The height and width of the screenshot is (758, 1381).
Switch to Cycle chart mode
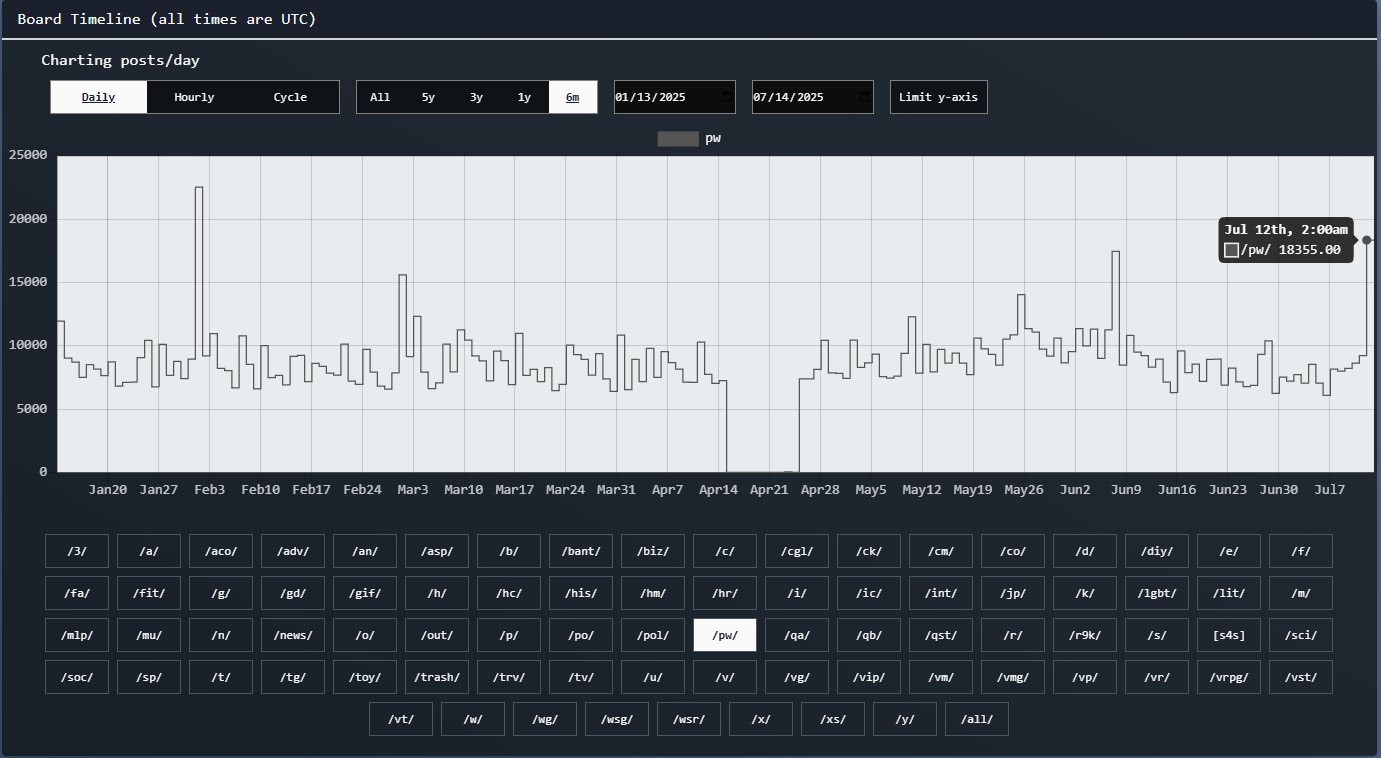tap(290, 97)
